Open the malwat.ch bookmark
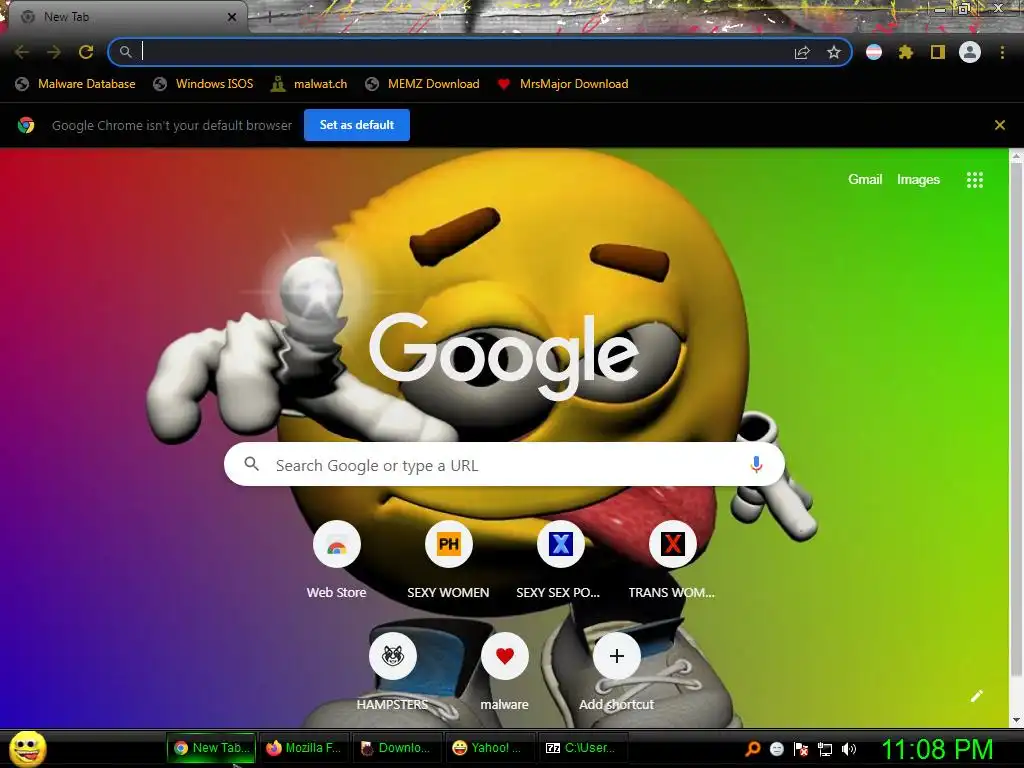The image size is (1024, 768). pyautogui.click(x=309, y=84)
